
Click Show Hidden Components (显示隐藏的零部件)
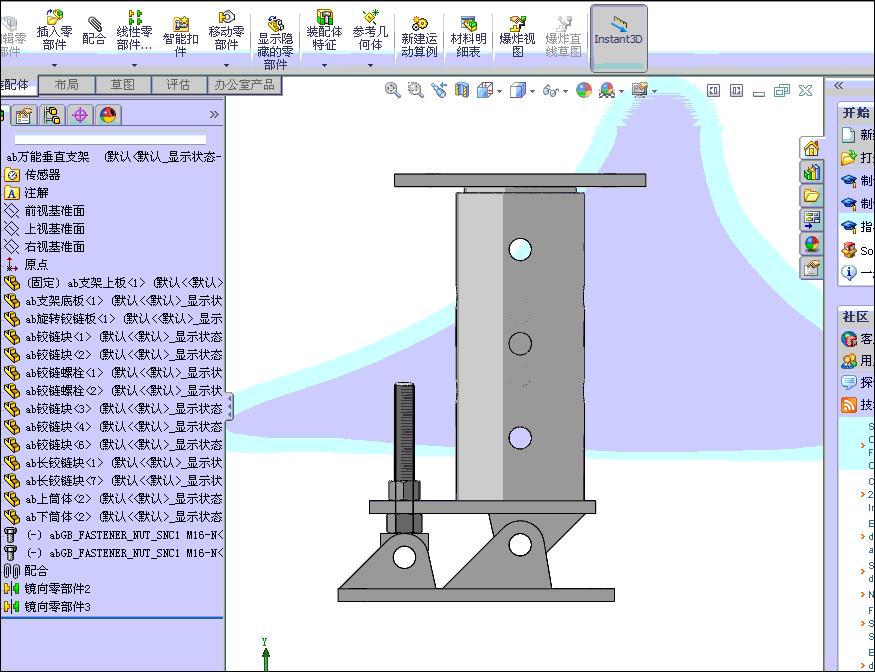pos(275,42)
